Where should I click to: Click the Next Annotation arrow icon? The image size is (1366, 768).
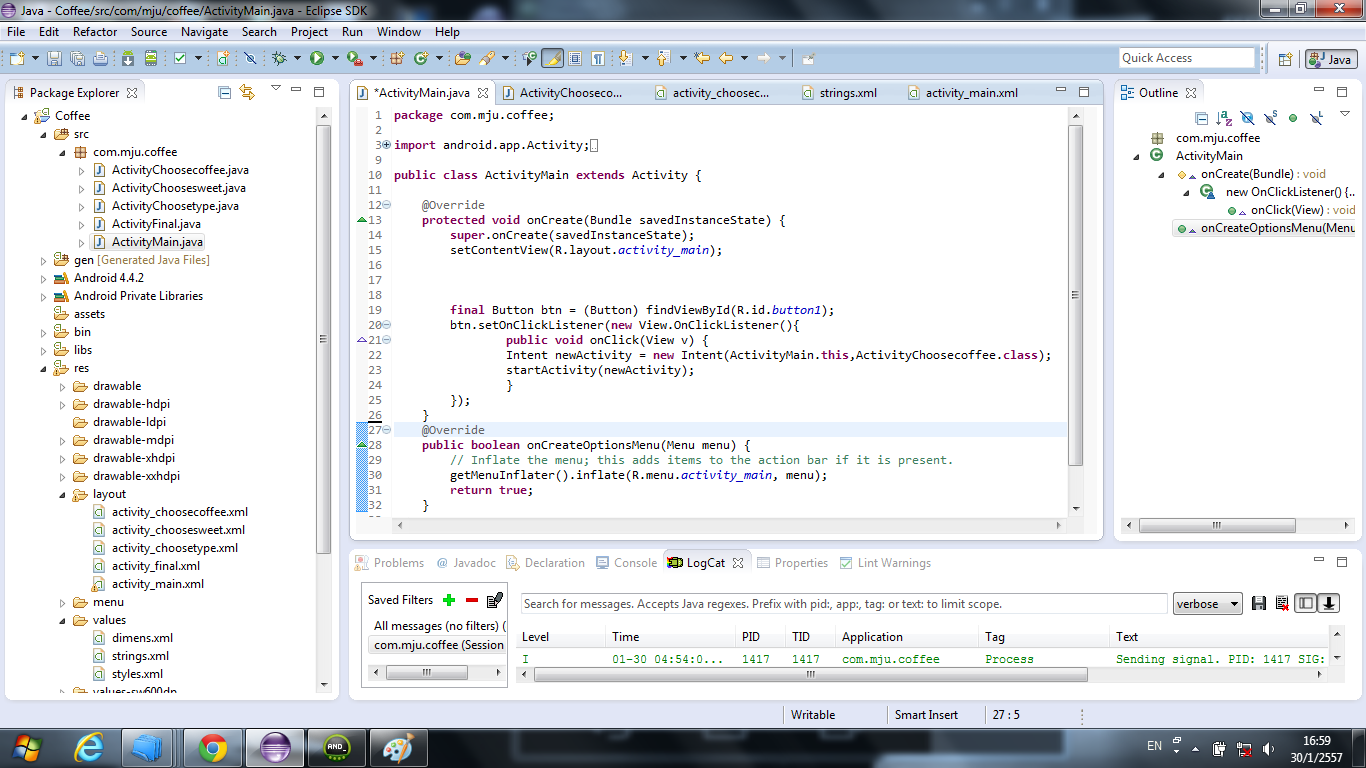click(x=625, y=58)
